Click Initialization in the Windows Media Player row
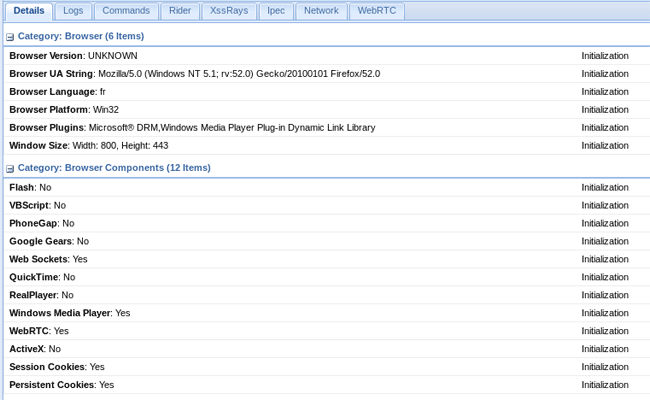The width and height of the screenshot is (650, 400). (605, 313)
